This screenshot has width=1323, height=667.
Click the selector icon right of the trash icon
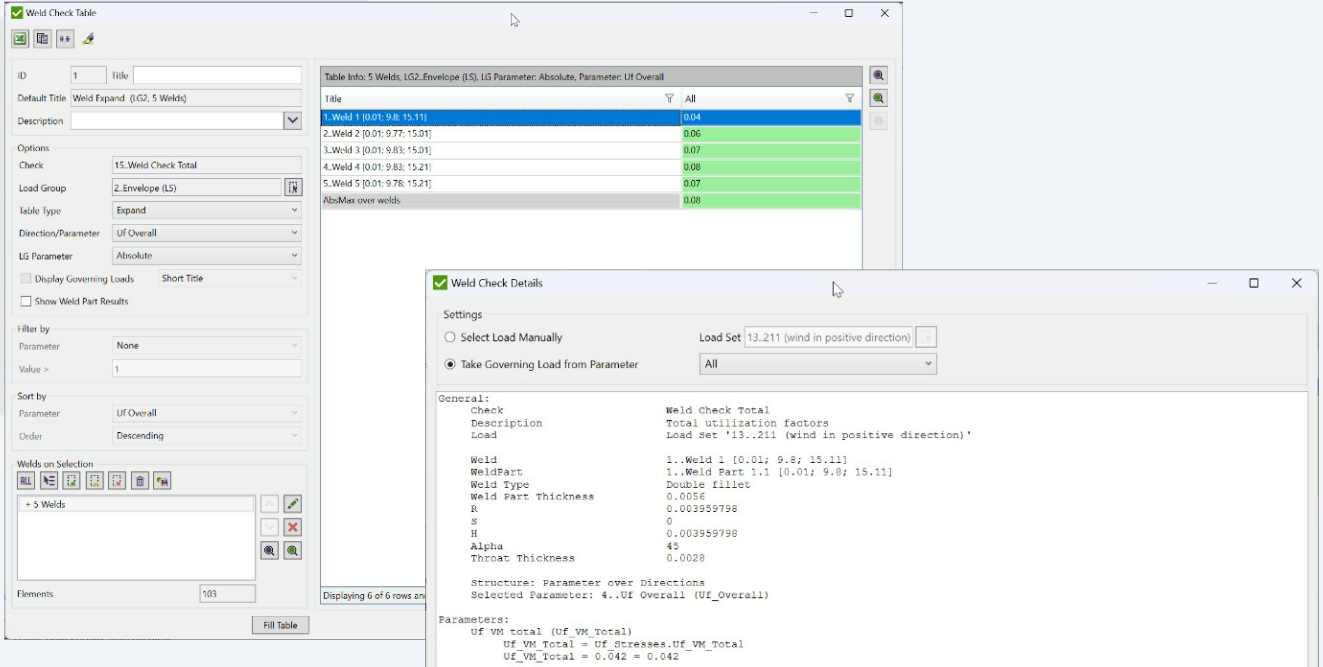click(162, 481)
